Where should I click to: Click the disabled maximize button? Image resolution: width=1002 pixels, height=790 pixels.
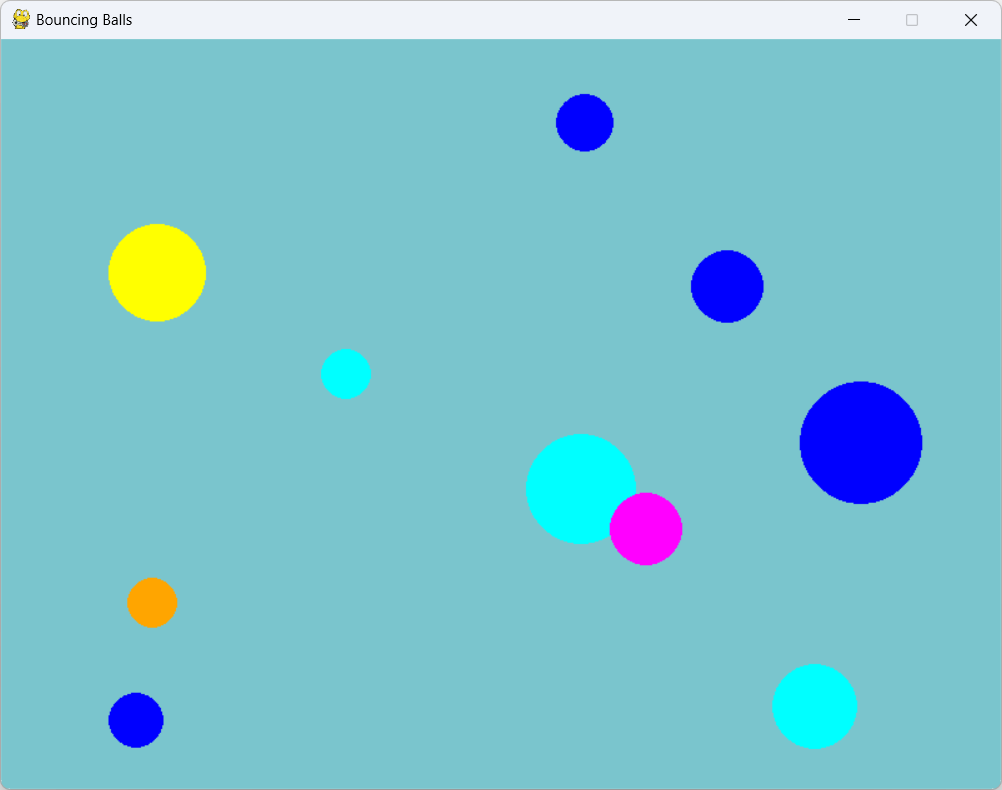coord(912,20)
